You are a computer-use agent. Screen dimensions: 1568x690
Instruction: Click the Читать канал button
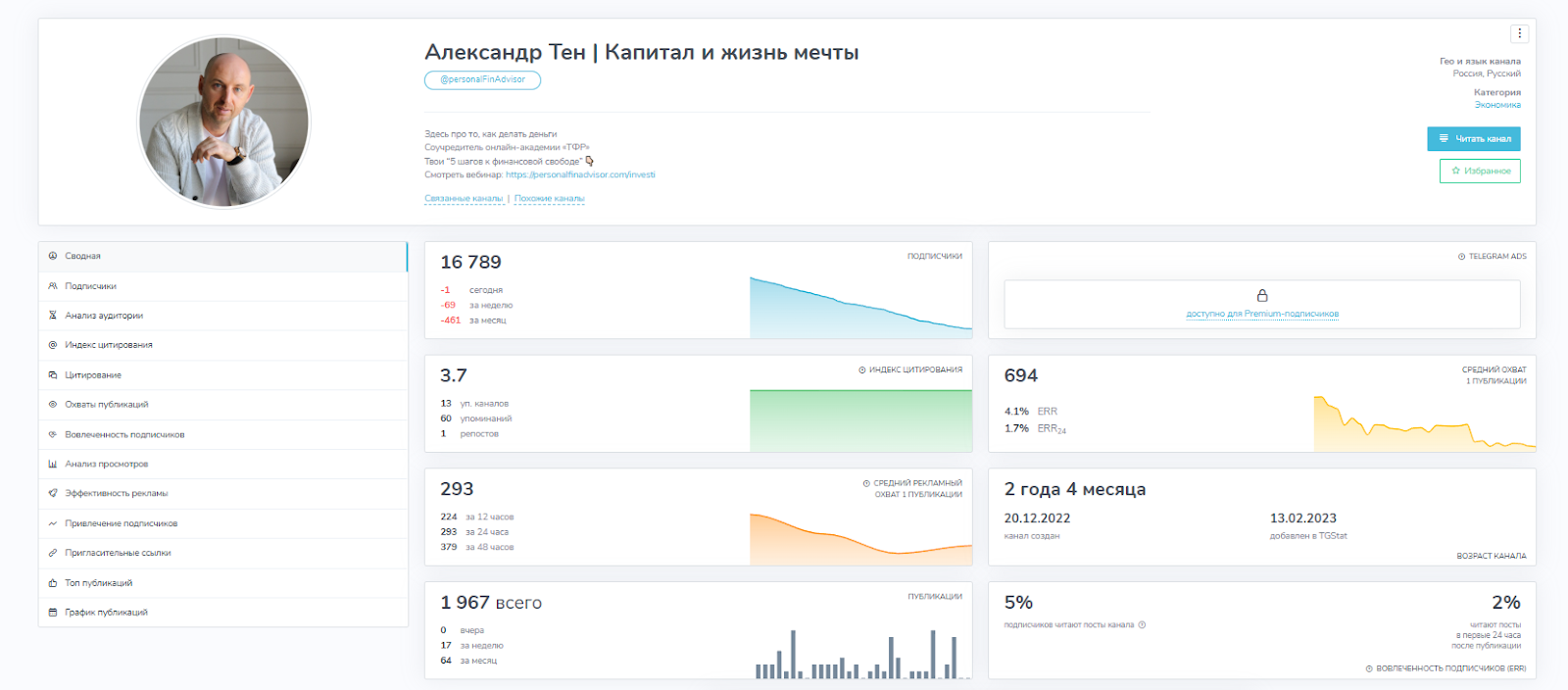click(x=1474, y=139)
